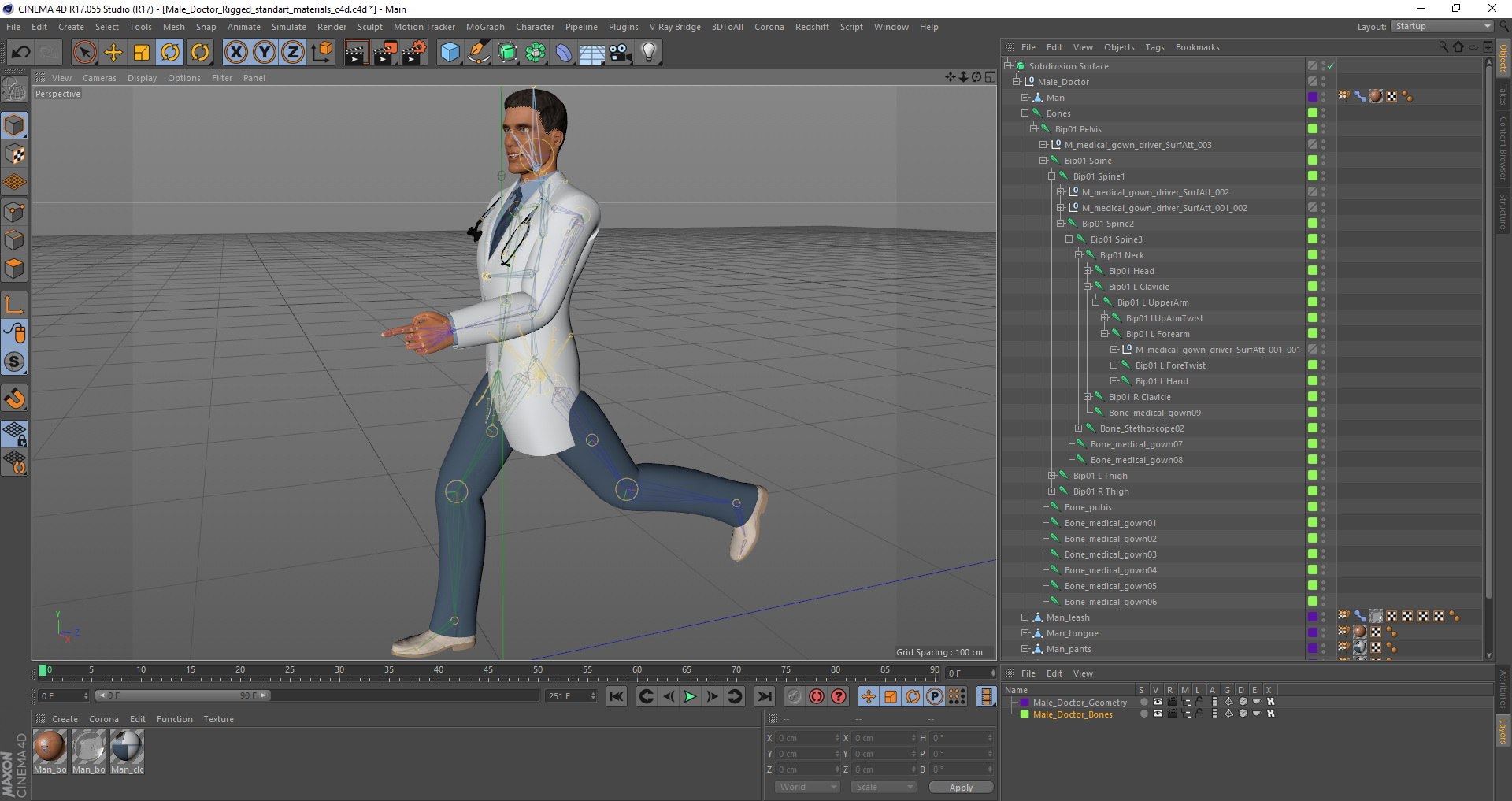The height and width of the screenshot is (801, 1512).
Task: Open the World coordinate system dropdown
Action: tap(807, 787)
